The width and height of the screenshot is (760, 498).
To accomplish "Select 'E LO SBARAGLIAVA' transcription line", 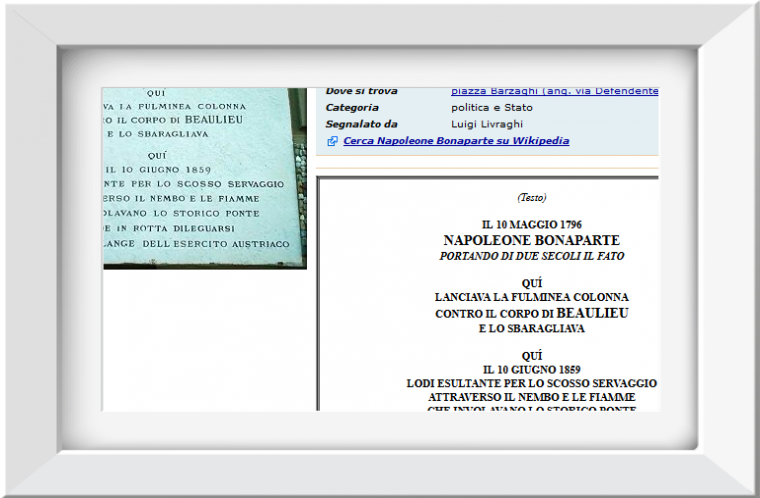I will coord(532,329).
